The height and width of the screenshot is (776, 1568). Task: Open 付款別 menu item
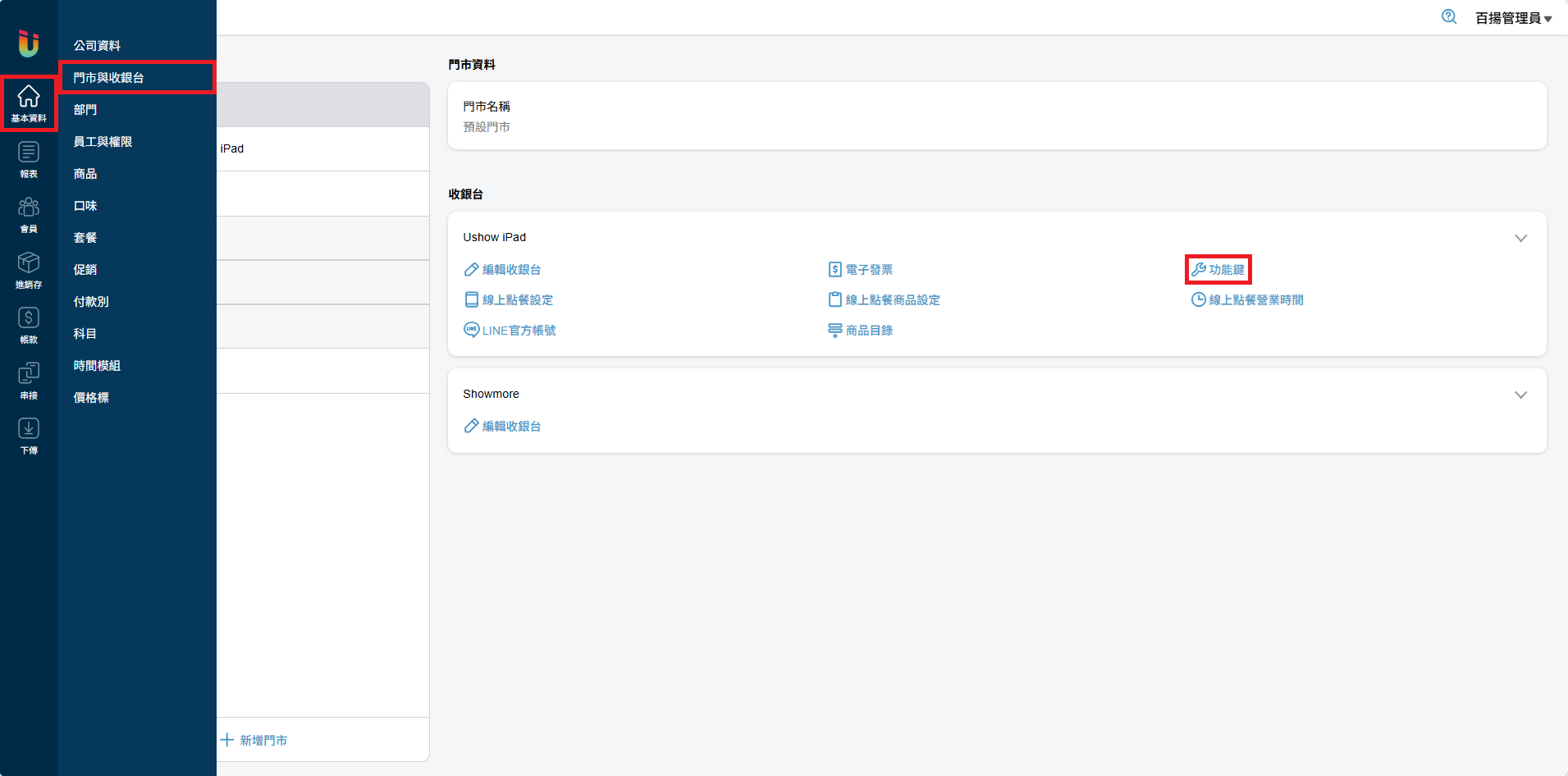[x=91, y=302]
